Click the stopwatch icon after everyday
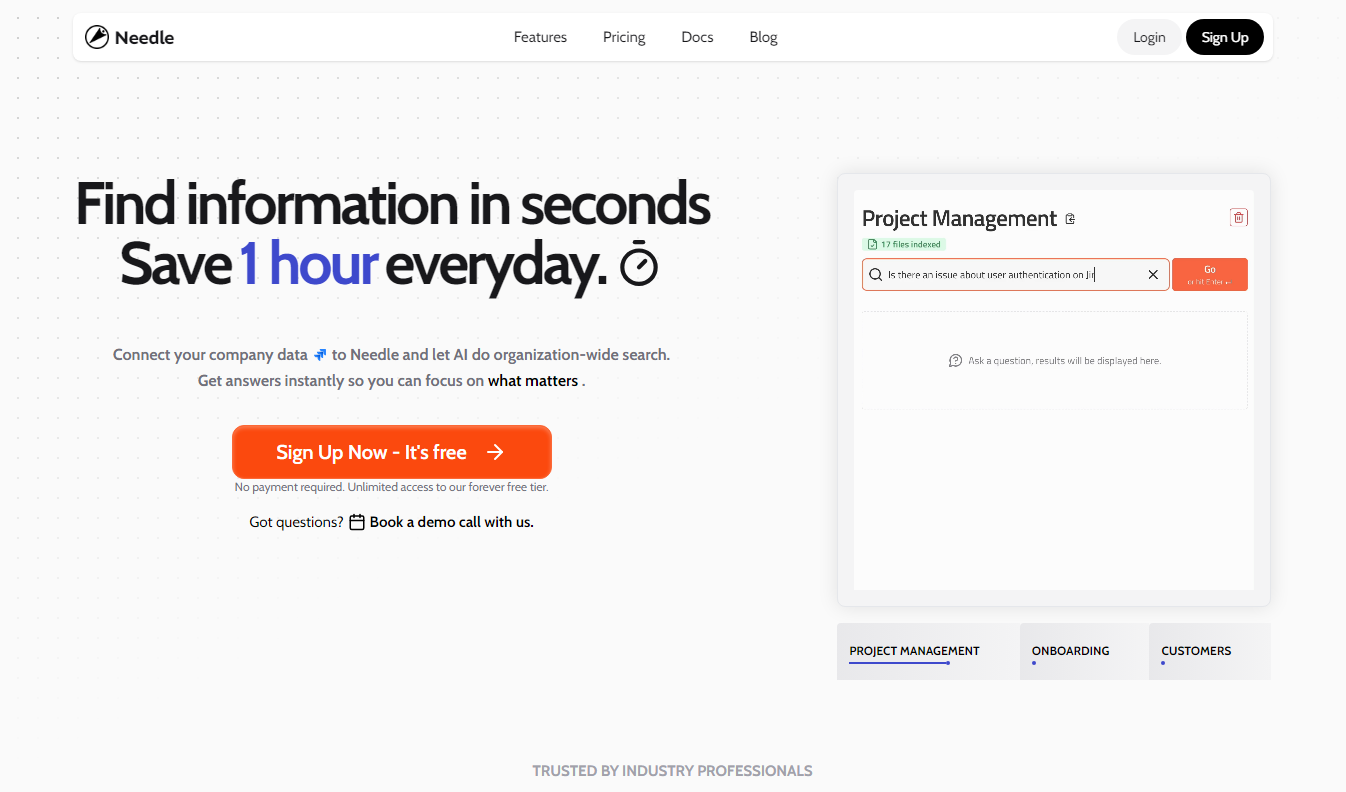1346x792 pixels. (639, 266)
